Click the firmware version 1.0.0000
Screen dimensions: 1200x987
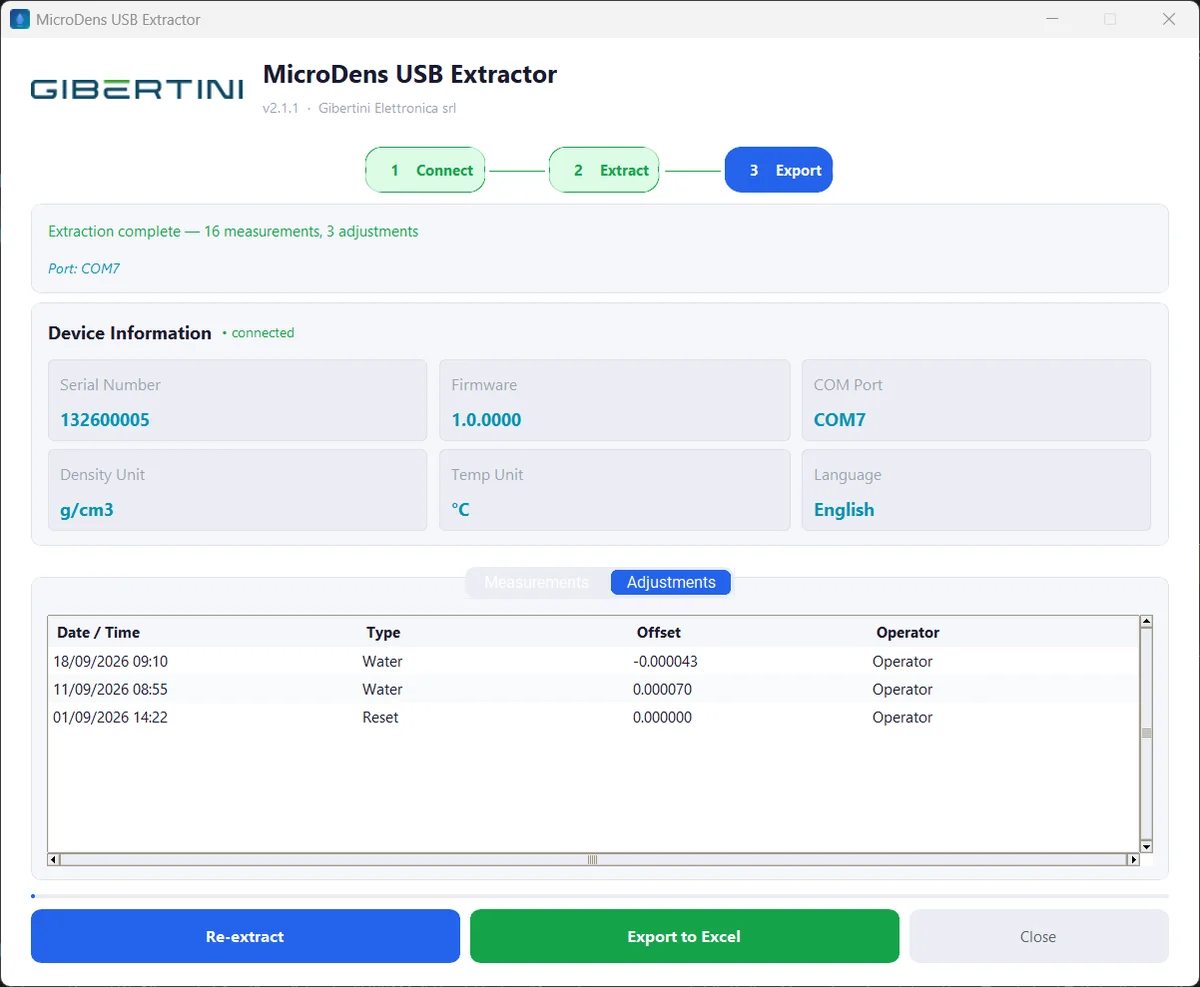[486, 420]
